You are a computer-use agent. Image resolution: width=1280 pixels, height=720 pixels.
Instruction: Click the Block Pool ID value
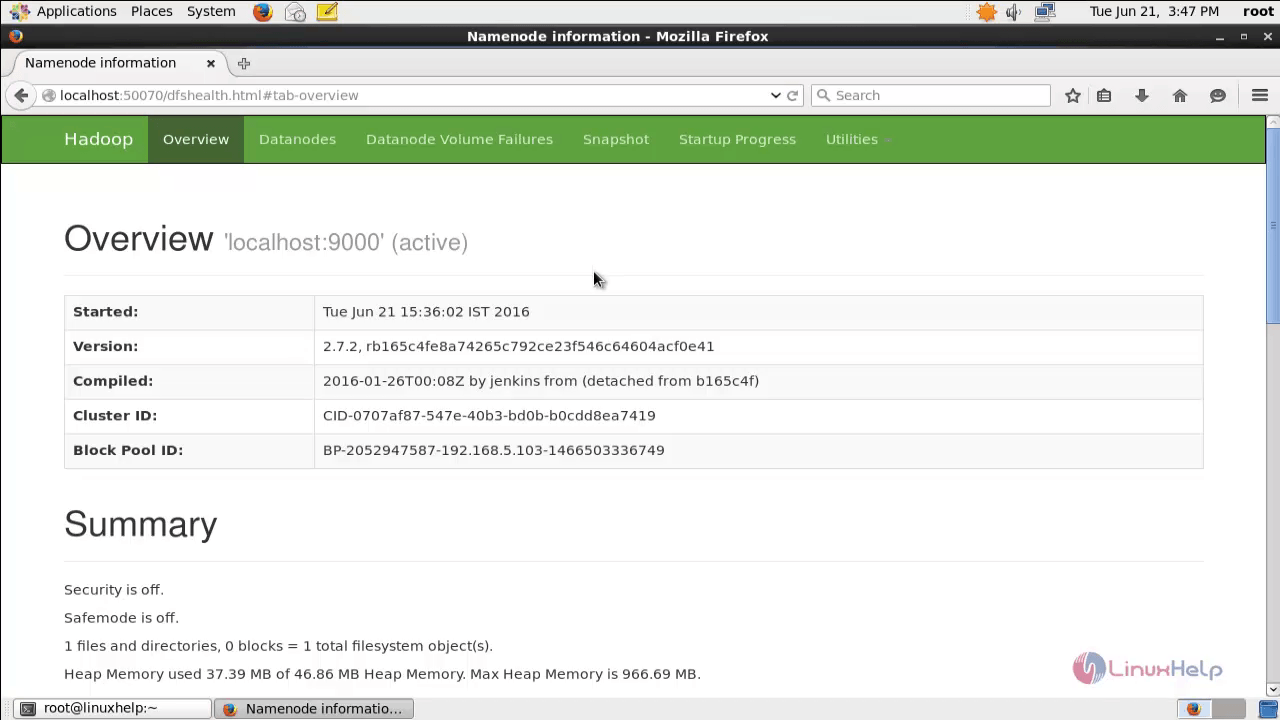pos(494,450)
